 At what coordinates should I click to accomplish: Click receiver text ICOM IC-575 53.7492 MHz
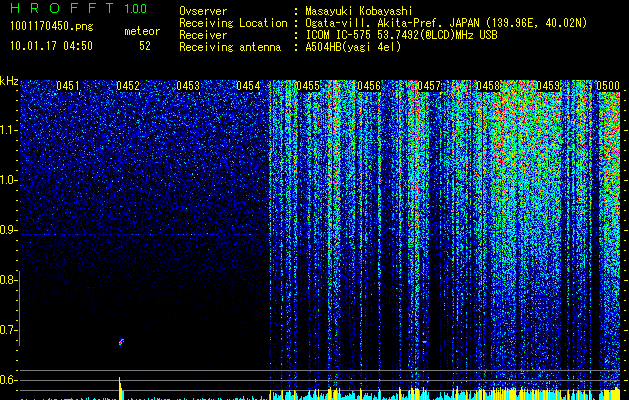[x=402, y=35]
